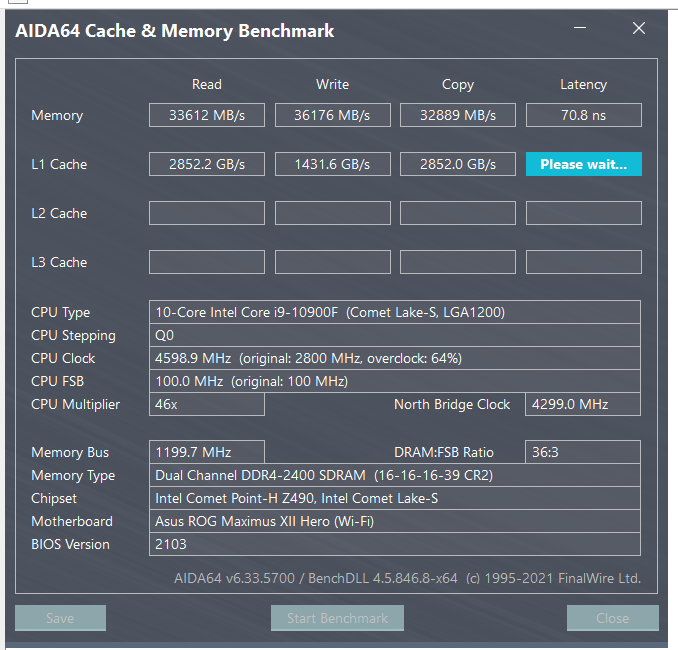Click the BIOS Version label
This screenshot has height=650, width=678.
click(x=70, y=544)
